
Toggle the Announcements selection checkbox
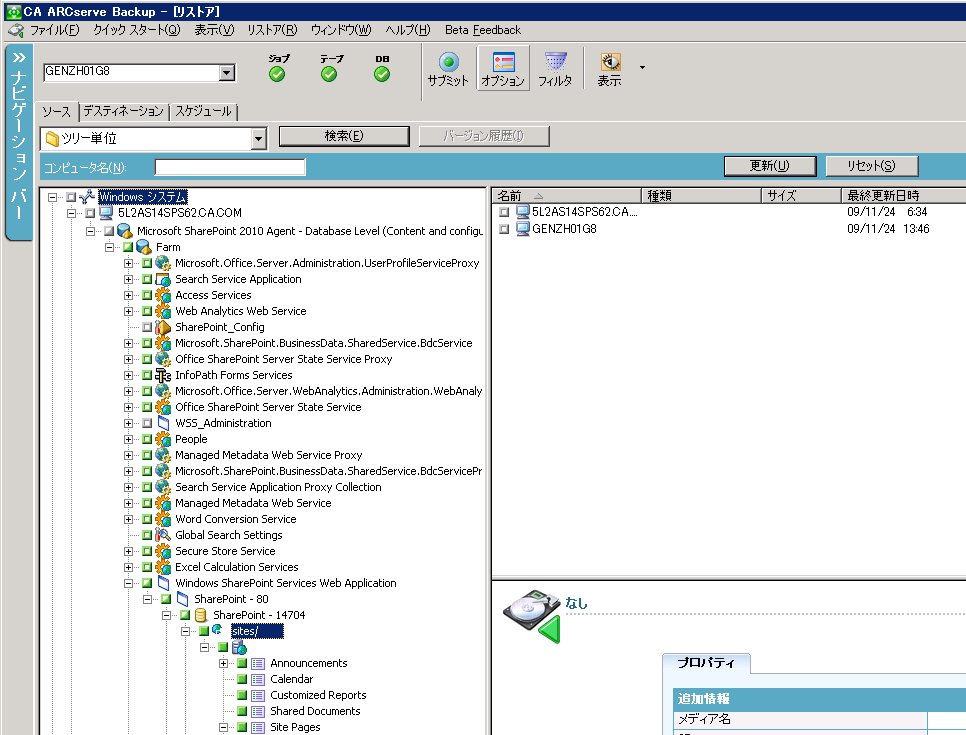click(x=242, y=664)
